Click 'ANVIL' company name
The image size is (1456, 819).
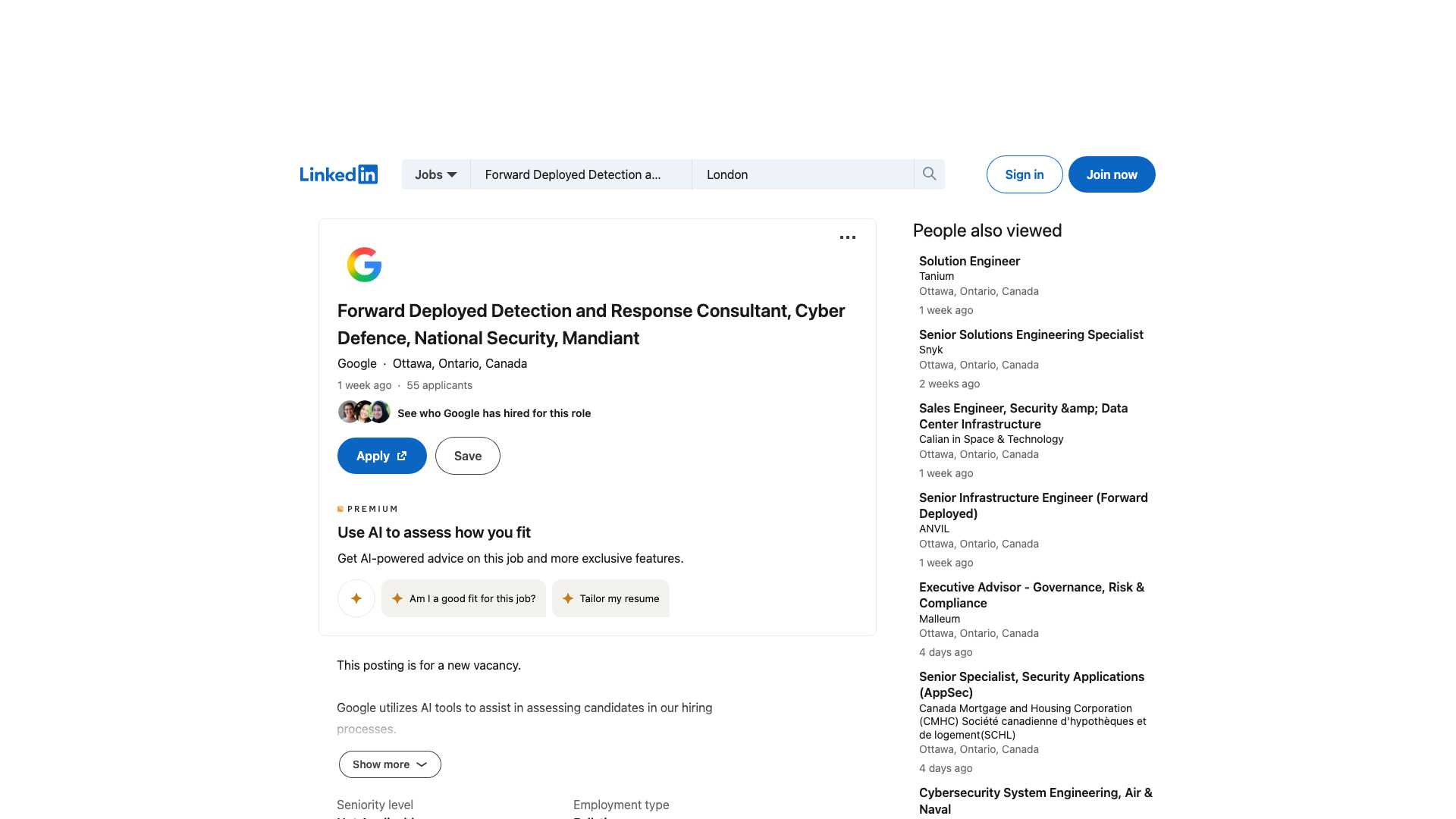click(x=934, y=529)
